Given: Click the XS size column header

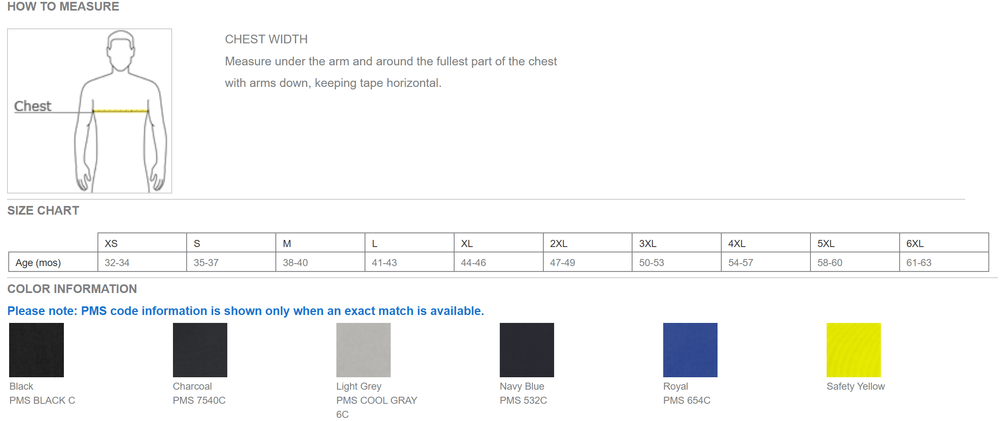Looking at the screenshot, I should point(111,243).
